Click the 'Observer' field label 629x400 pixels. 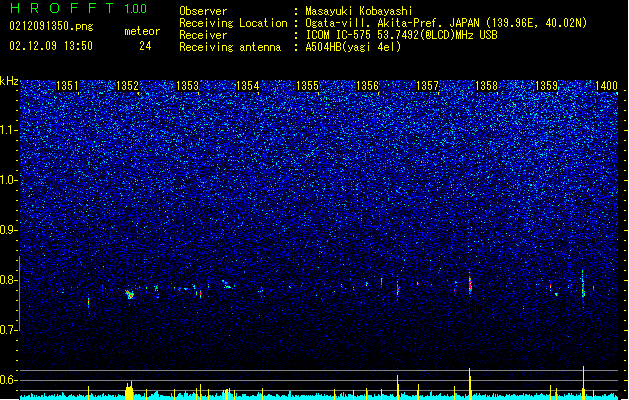pos(203,11)
